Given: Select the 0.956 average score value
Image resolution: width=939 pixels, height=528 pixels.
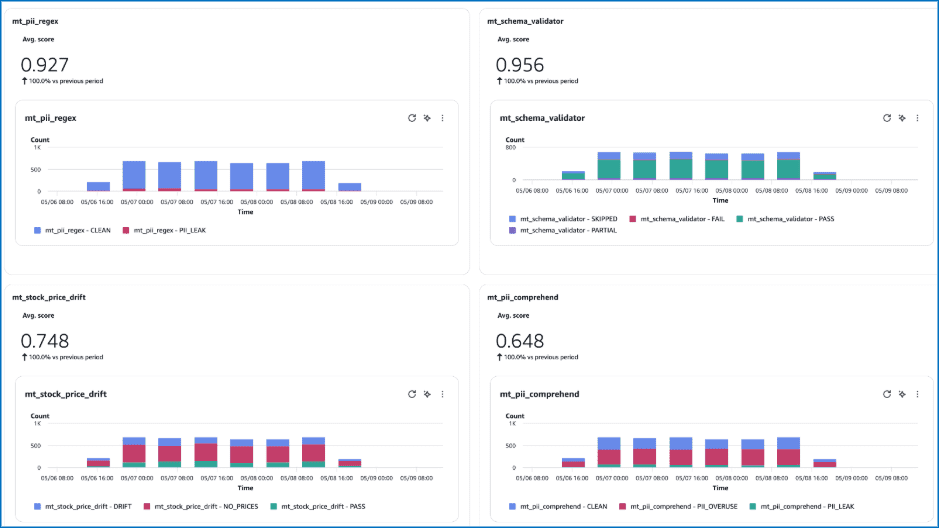Looking at the screenshot, I should point(520,65).
